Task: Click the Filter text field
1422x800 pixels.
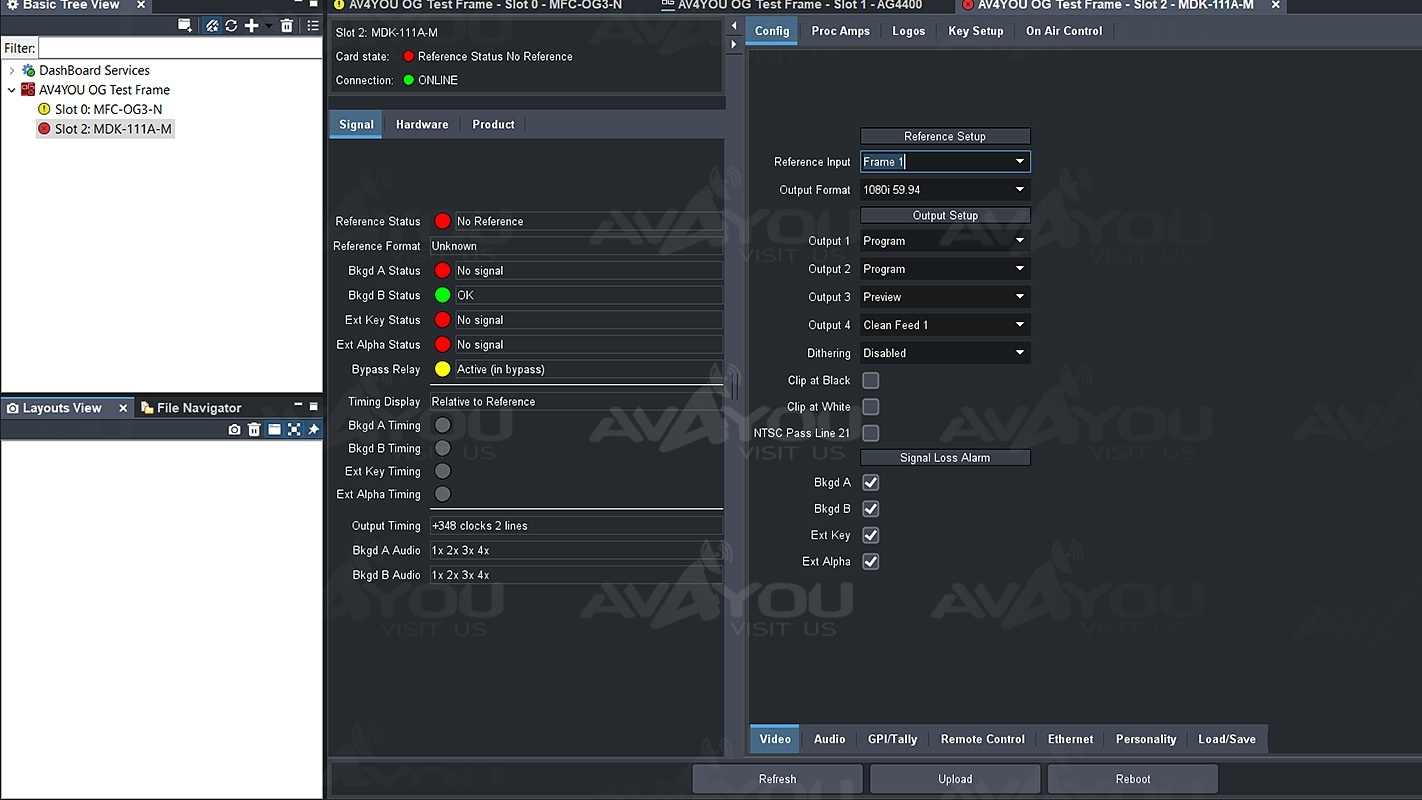Action: point(179,48)
